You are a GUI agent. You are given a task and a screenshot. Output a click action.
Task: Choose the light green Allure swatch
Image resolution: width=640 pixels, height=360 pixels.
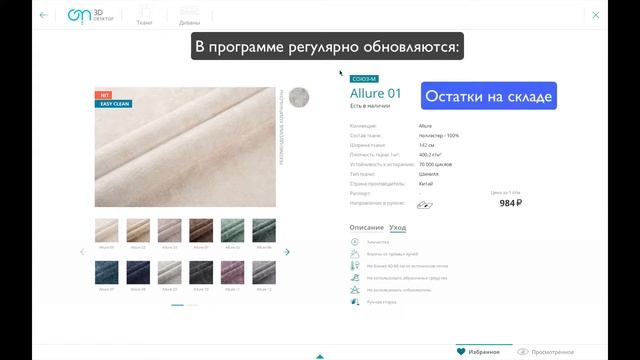point(232,230)
